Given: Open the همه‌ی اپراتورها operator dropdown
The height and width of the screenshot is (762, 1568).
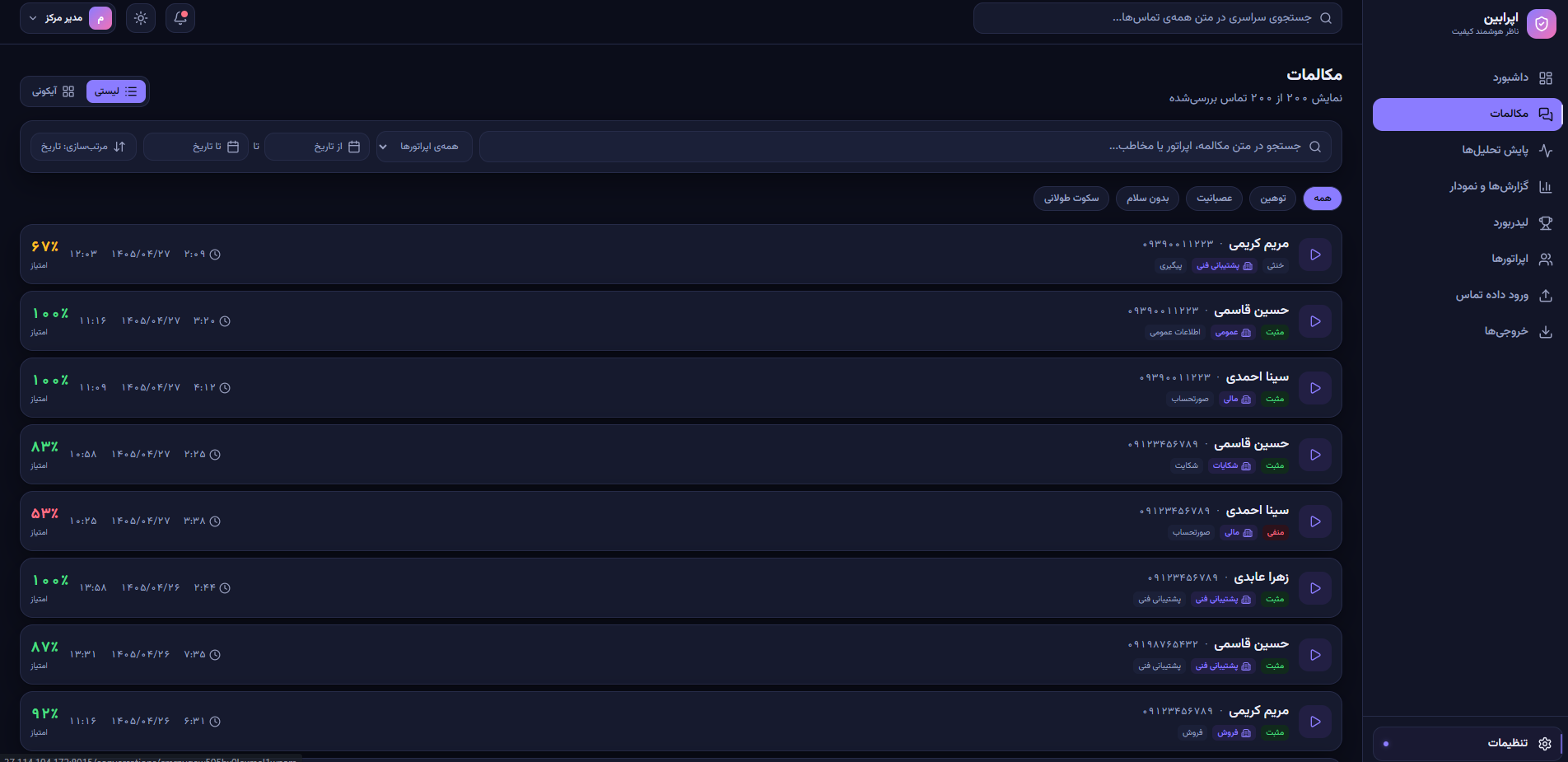Looking at the screenshot, I should coord(424,147).
